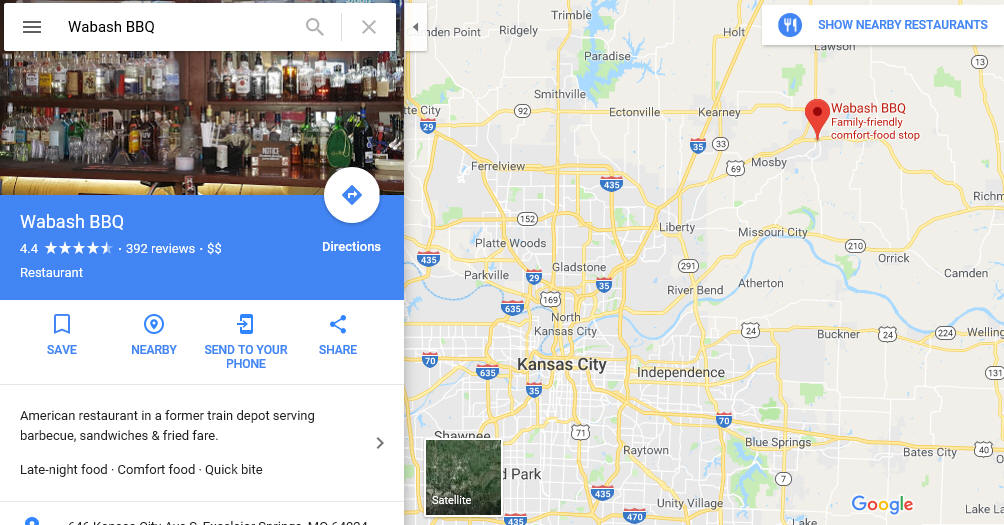Switch map to Satellite view
The width and height of the screenshot is (1004, 525).
click(x=464, y=477)
